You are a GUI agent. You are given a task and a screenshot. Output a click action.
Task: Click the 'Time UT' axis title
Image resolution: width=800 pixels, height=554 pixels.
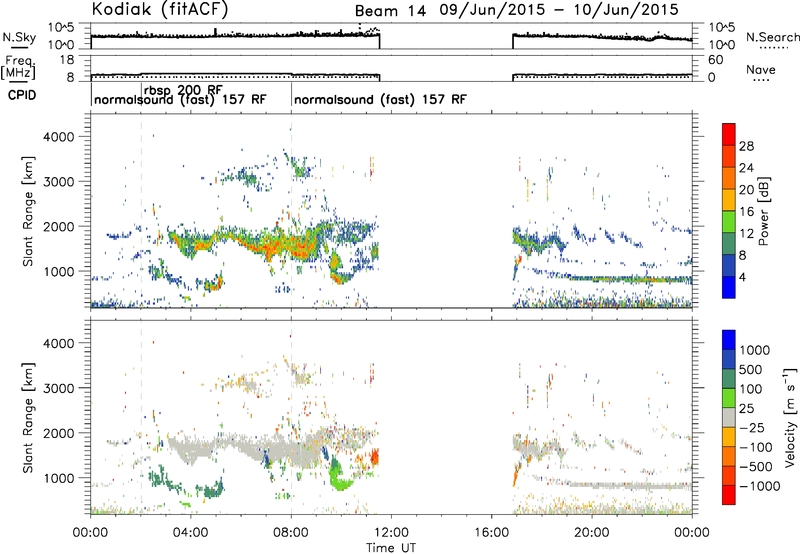coord(391,548)
